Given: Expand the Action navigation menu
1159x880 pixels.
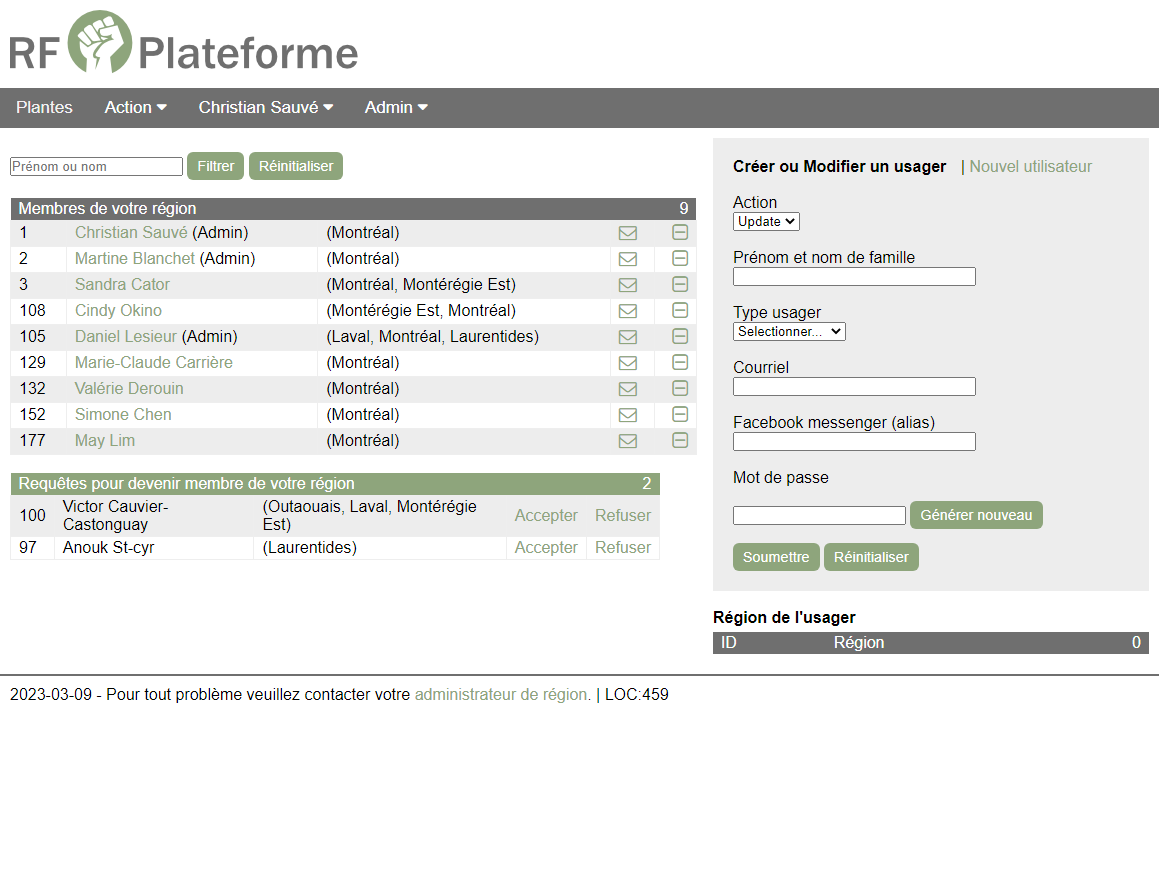Looking at the screenshot, I should 135,107.
